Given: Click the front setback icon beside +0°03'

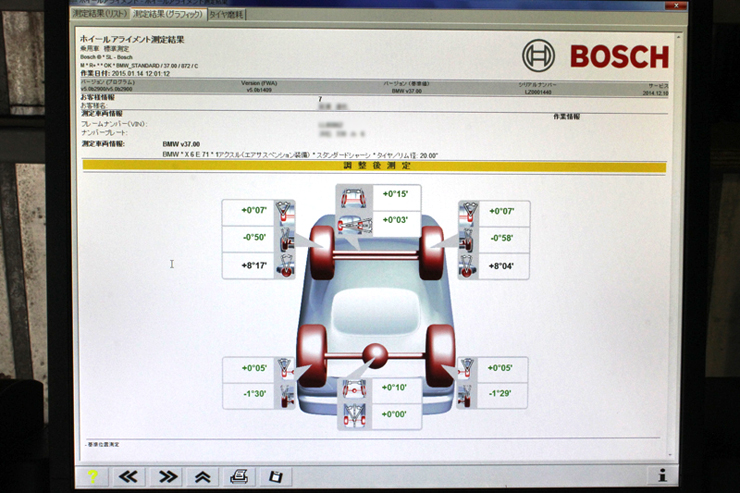Looking at the screenshot, I should click(x=354, y=224).
